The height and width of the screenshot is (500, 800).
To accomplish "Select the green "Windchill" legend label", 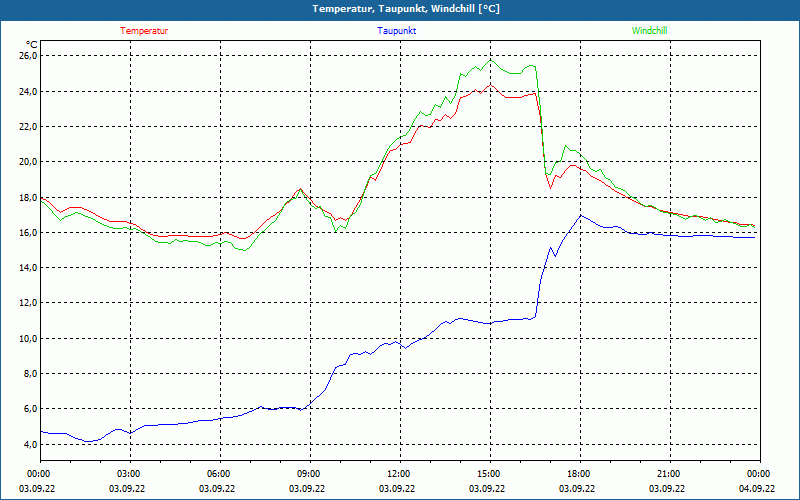I will point(649,31).
